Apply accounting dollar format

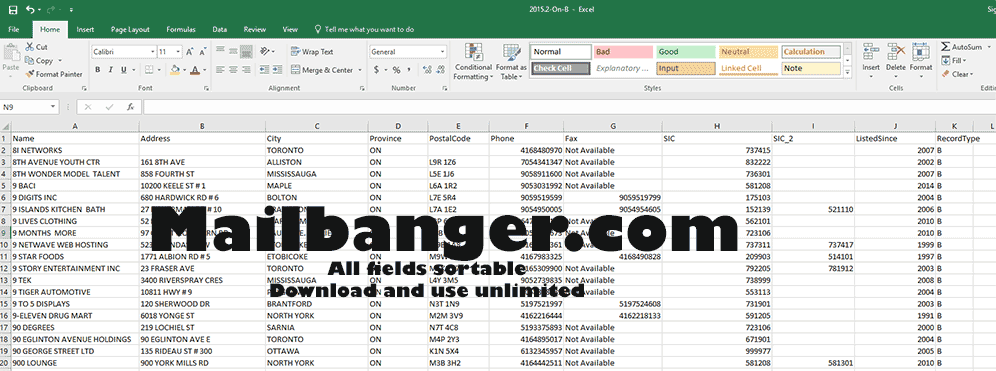(377, 70)
